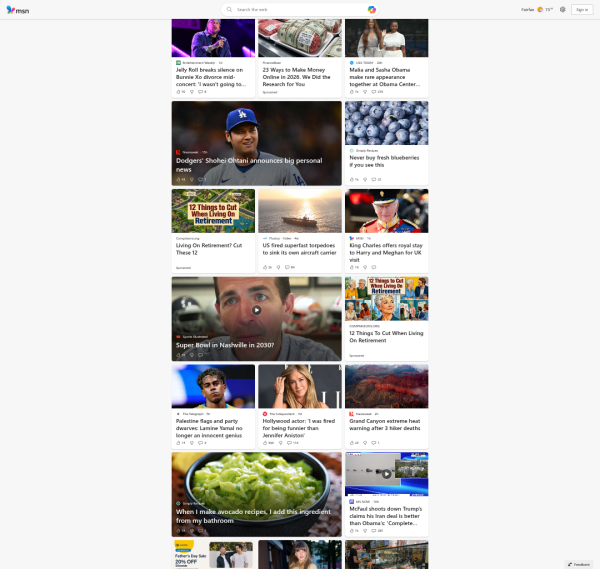
Task: Open the MSN logo home link
Action: (x=18, y=10)
